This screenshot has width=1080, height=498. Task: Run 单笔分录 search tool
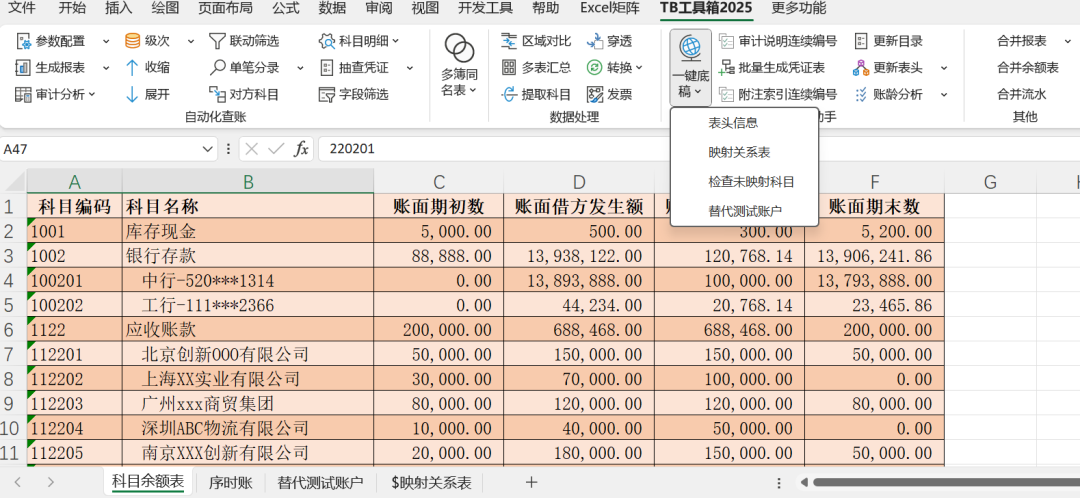point(244,68)
